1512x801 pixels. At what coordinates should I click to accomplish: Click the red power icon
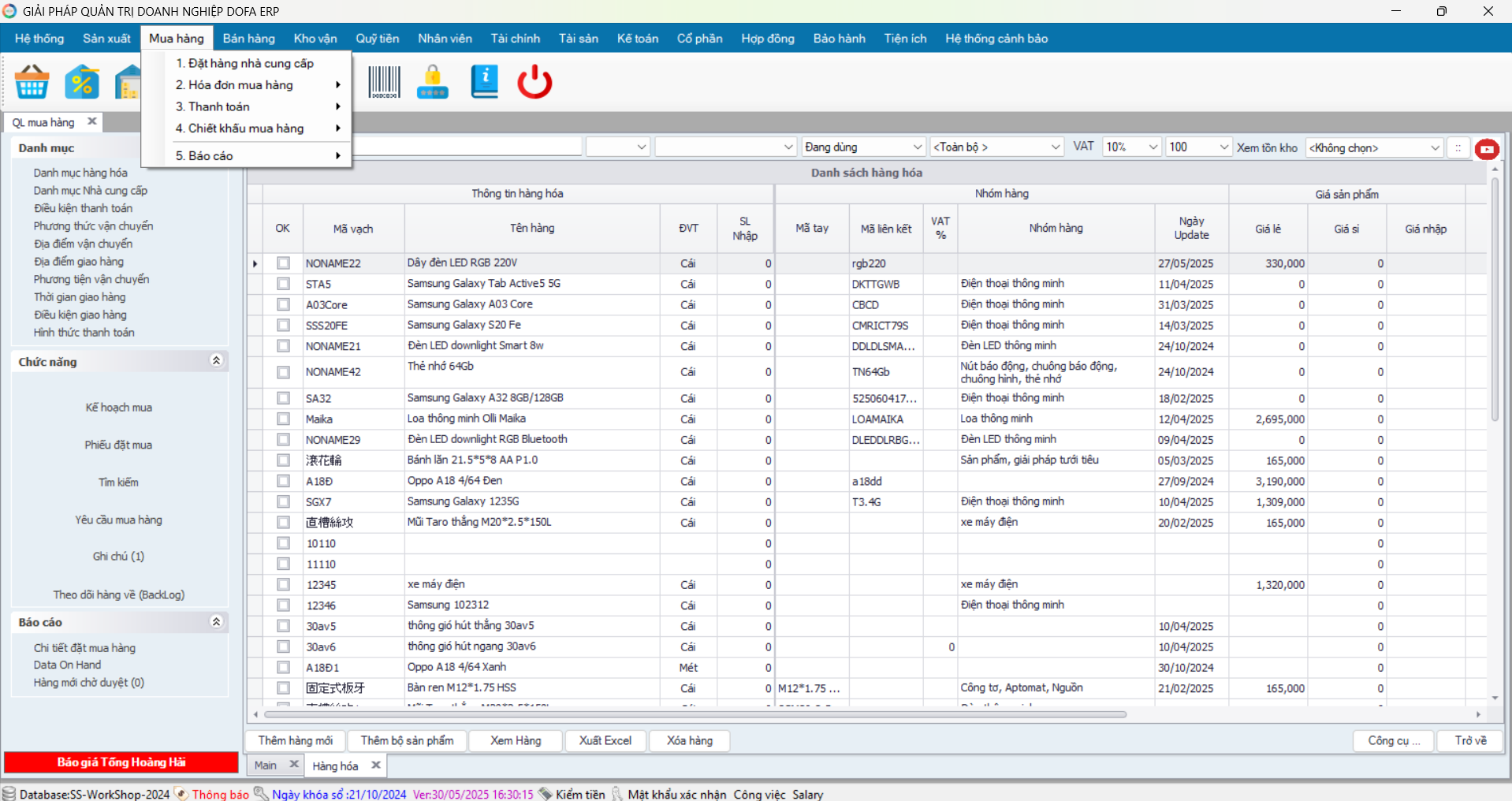point(534,82)
